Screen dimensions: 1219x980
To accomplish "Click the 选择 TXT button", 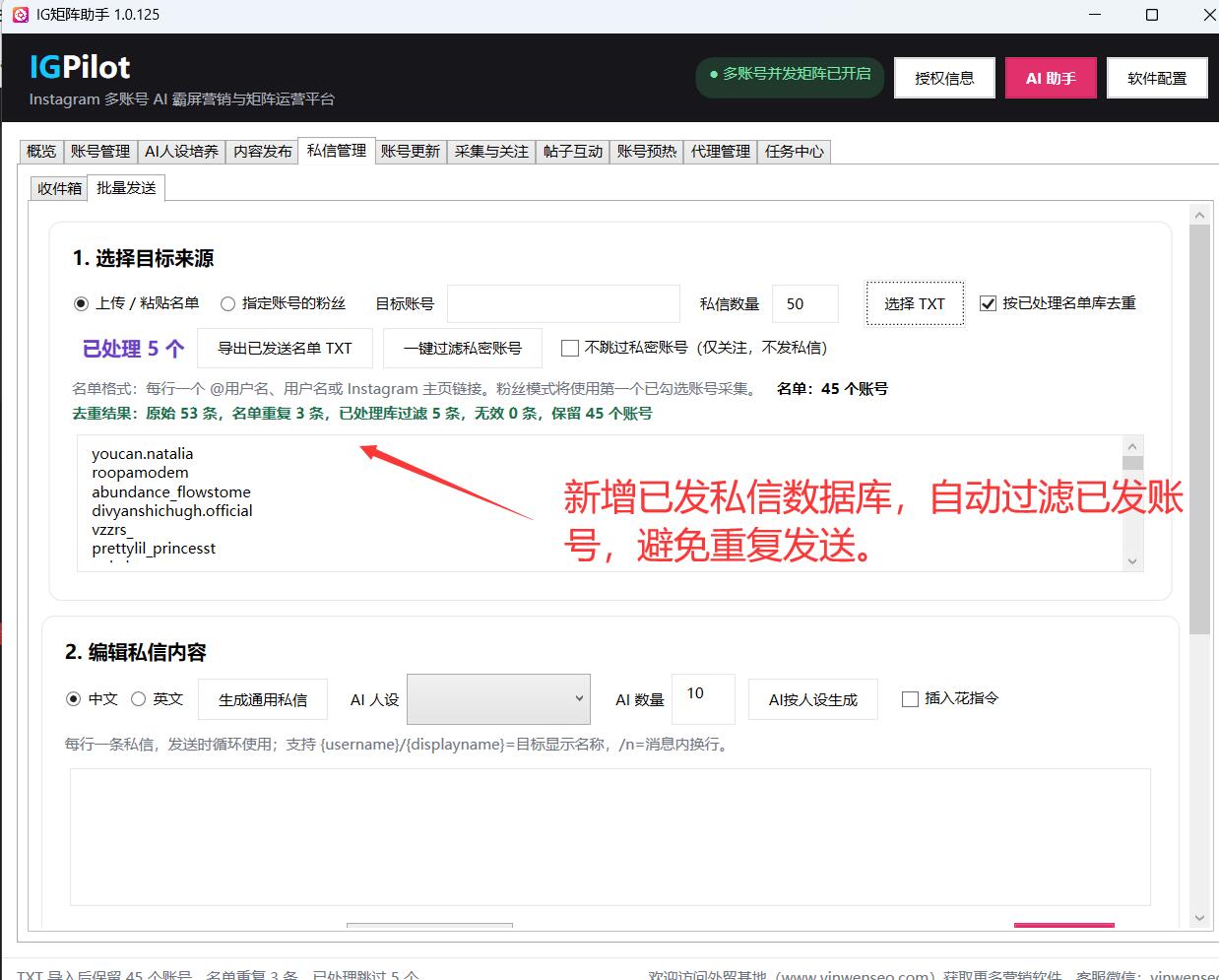I will pyautogui.click(x=915, y=303).
